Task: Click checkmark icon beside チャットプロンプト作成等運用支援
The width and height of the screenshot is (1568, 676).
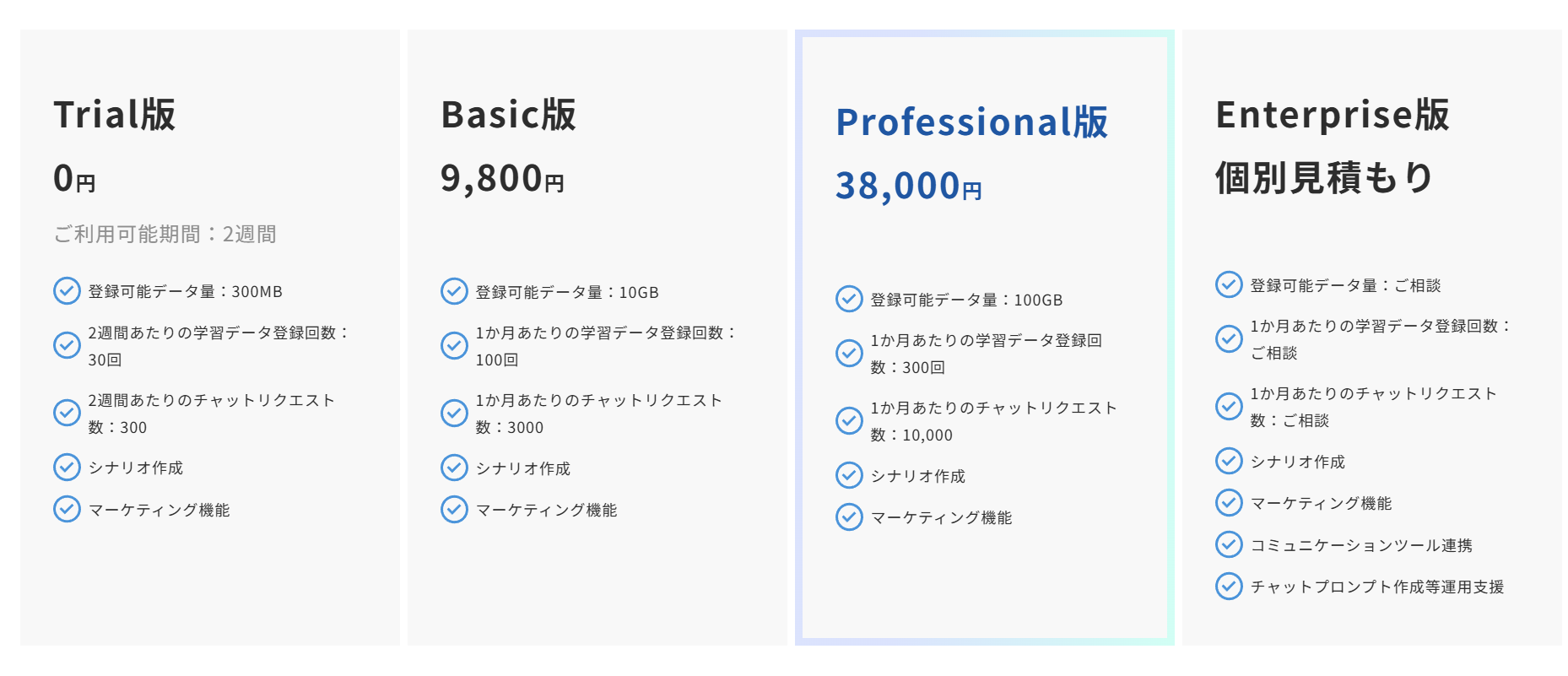Action: pyautogui.click(x=1229, y=586)
